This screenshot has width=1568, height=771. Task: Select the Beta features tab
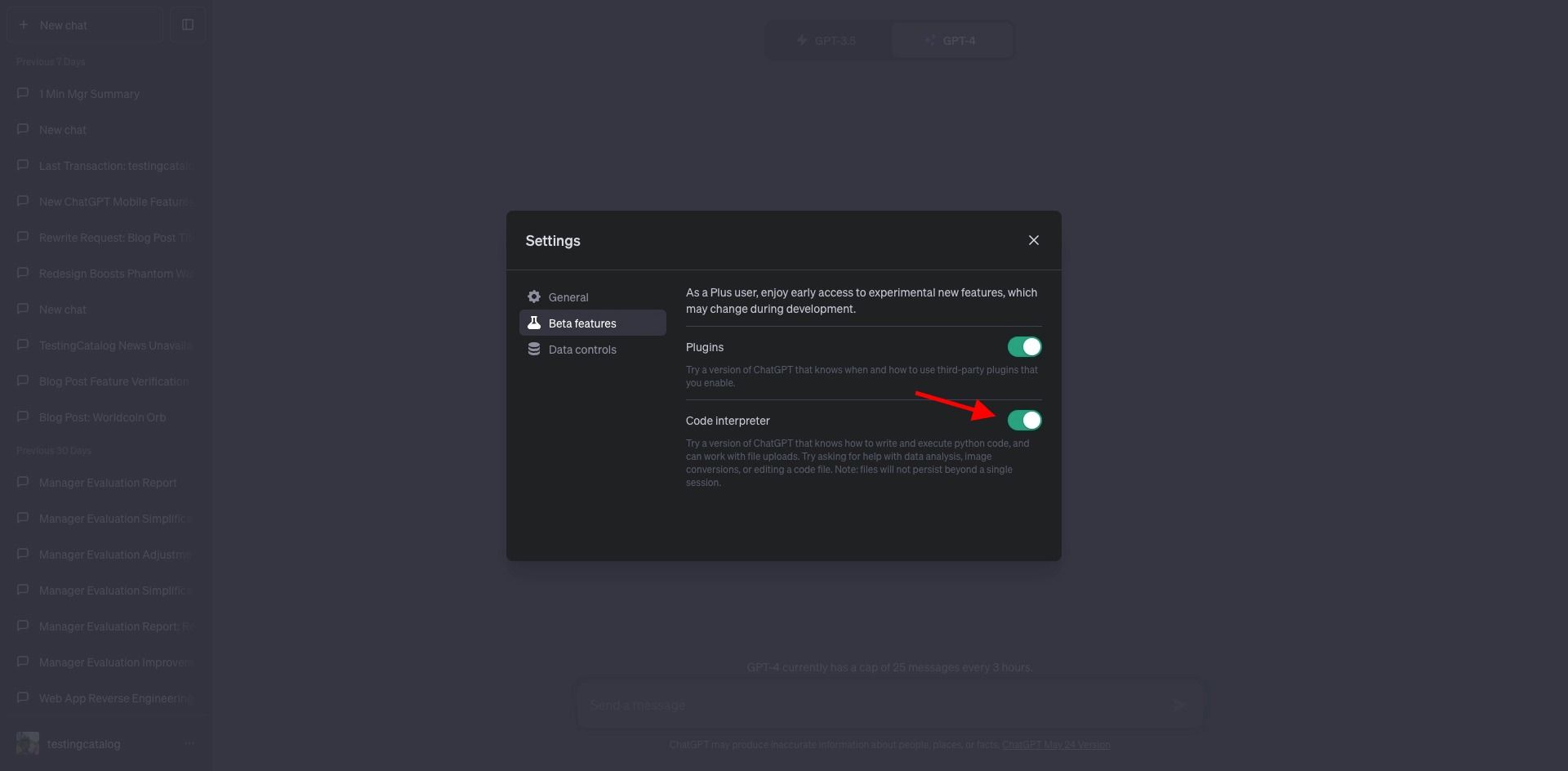pos(593,323)
